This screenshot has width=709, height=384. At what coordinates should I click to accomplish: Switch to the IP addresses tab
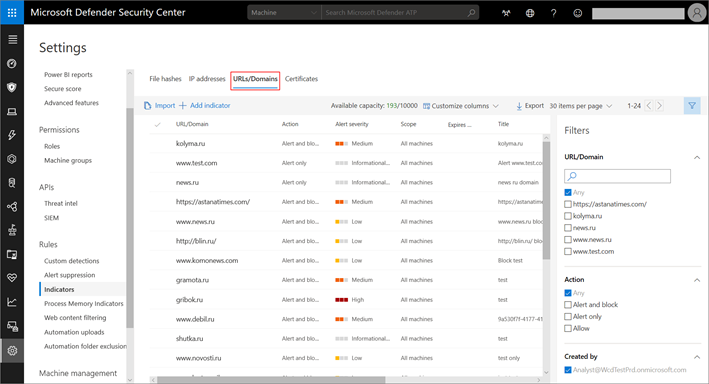tap(207, 79)
